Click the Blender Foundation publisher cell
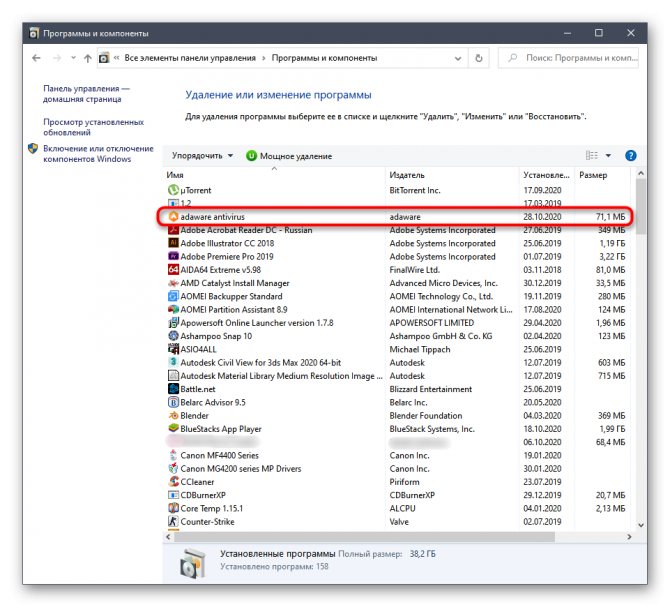Screen dimensions: 670x607 click(x=426, y=415)
